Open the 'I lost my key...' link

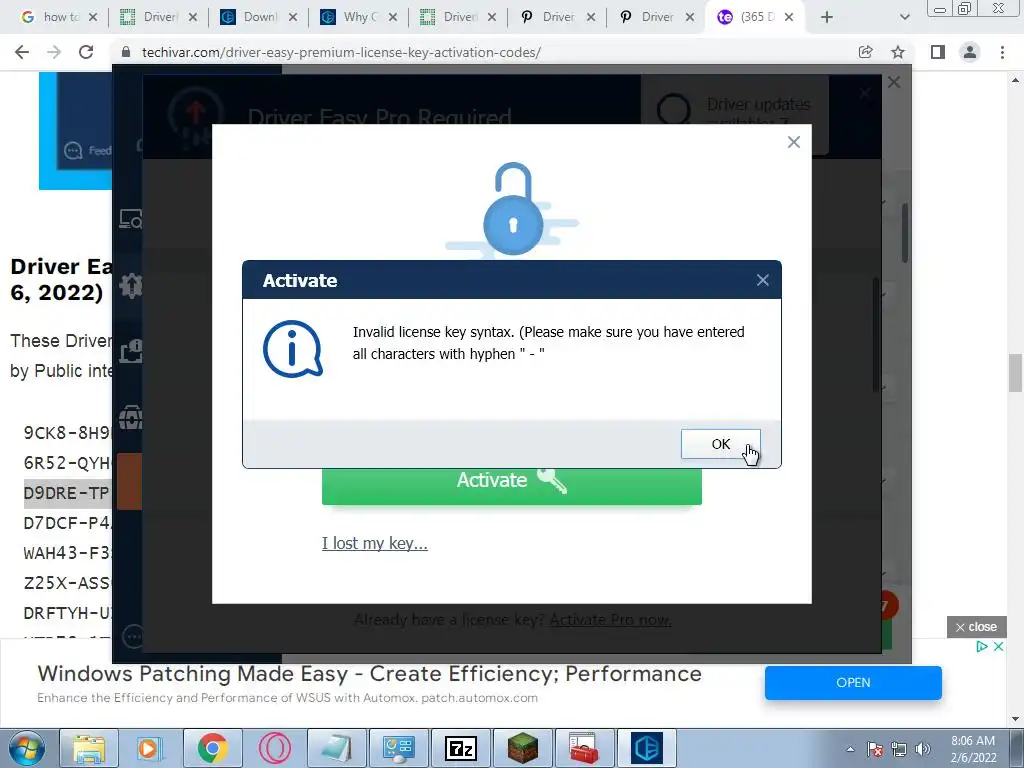[374, 543]
